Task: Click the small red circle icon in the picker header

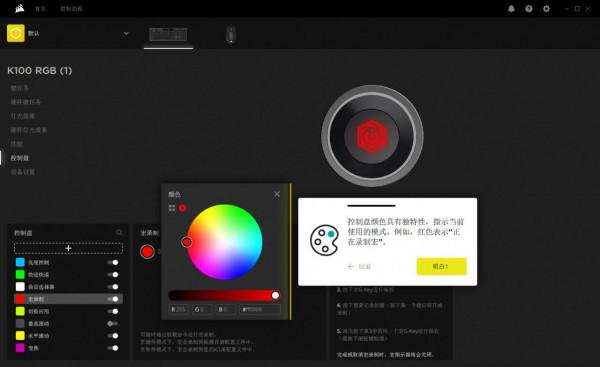Action: click(183, 208)
